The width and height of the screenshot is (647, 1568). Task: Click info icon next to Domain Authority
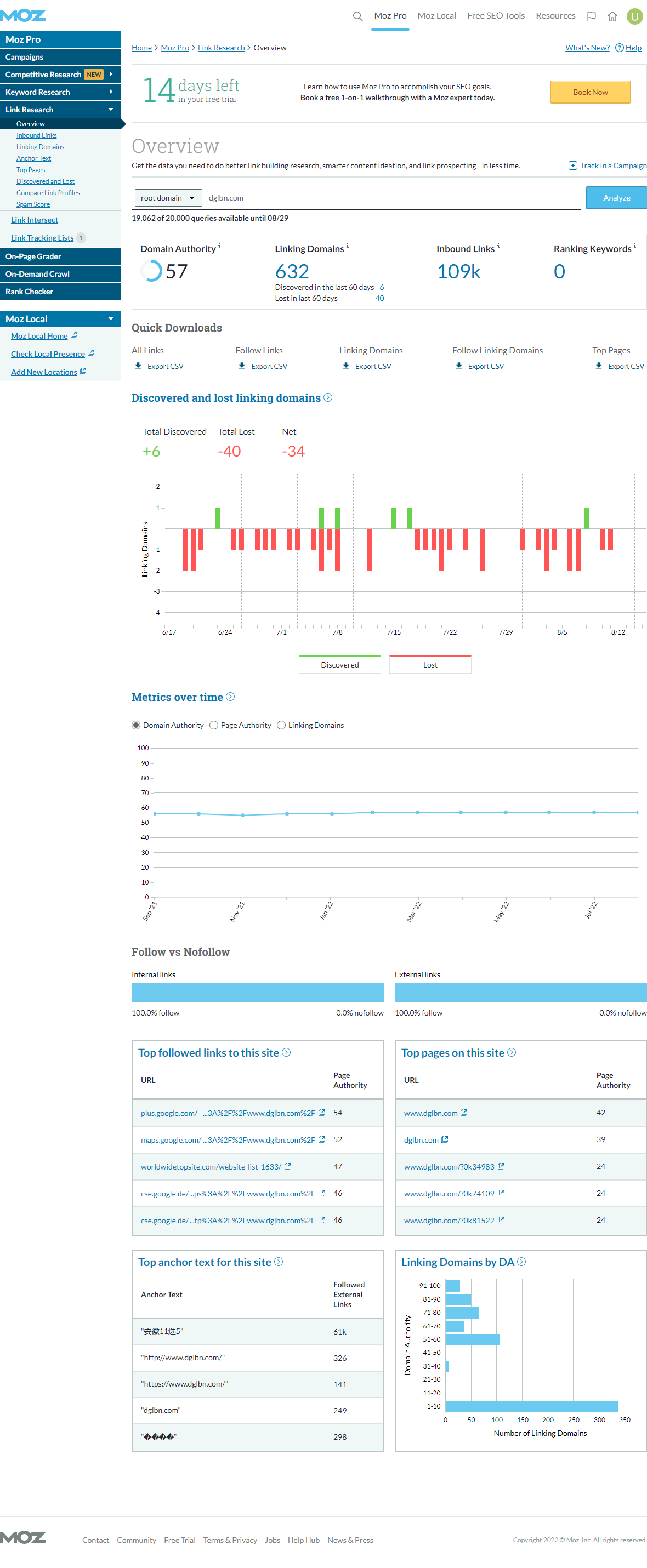(x=219, y=246)
